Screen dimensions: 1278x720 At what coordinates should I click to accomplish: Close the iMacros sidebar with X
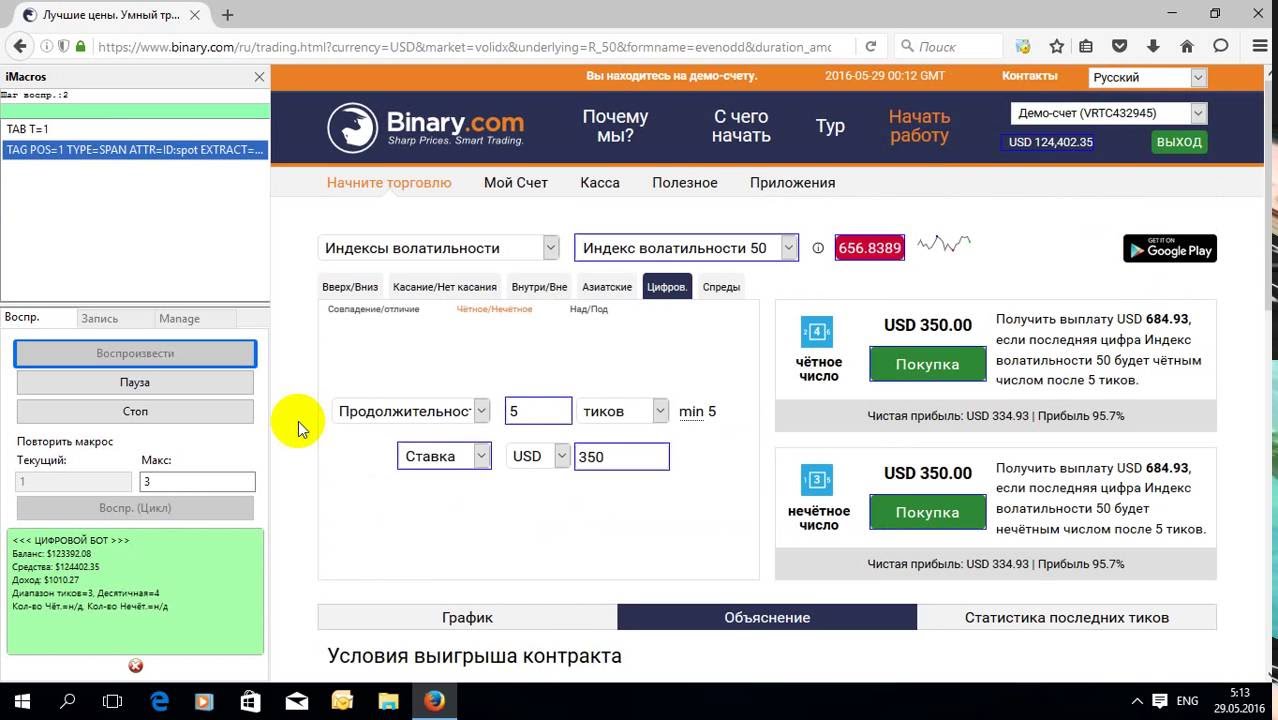[259, 77]
